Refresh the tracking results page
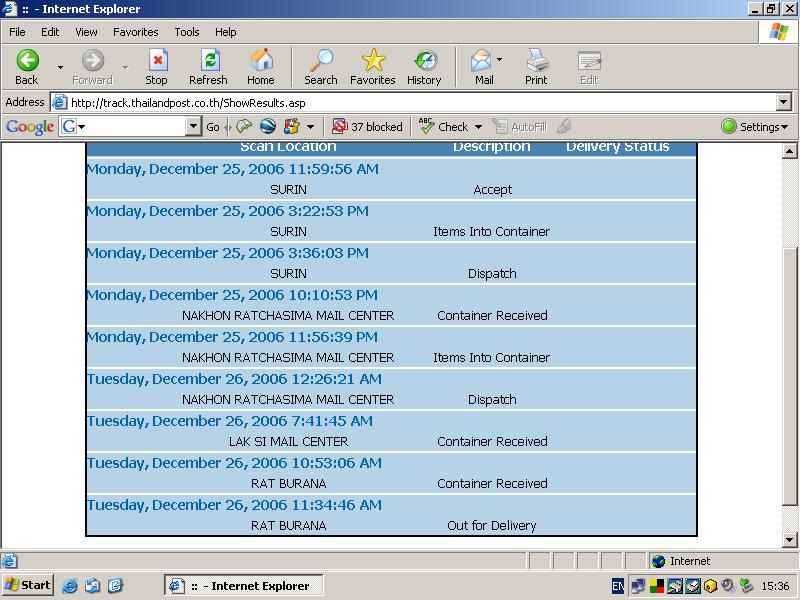This screenshot has width=800, height=600. click(208, 66)
